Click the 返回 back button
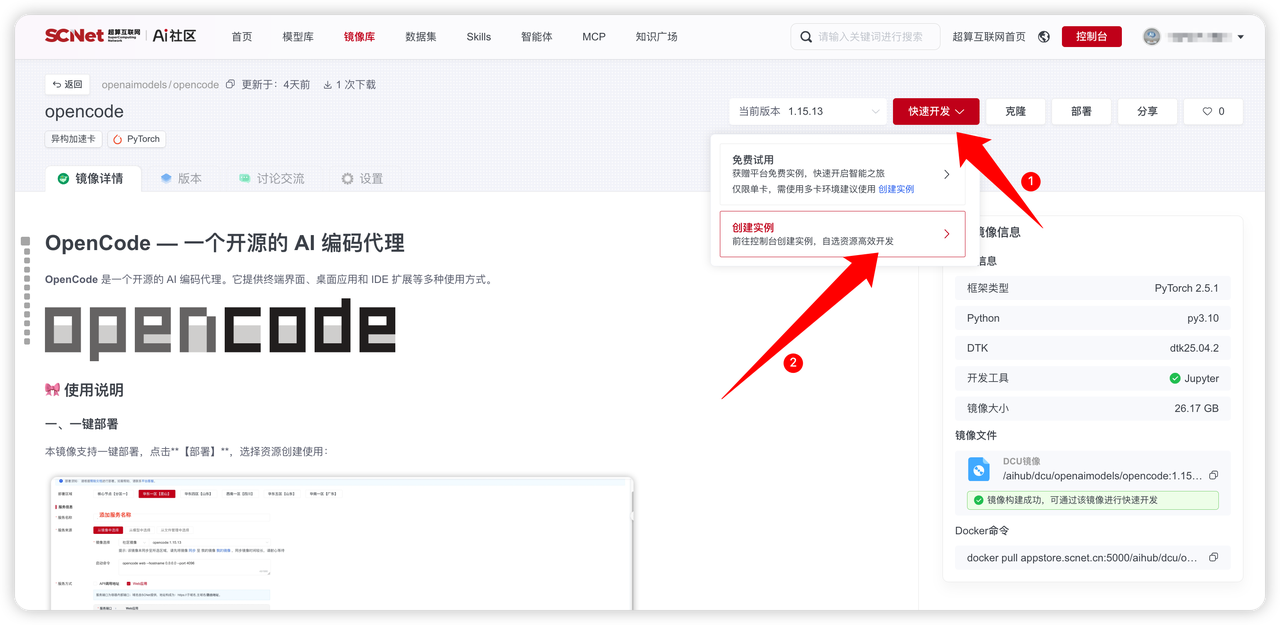The width and height of the screenshot is (1280, 625). tap(68, 84)
